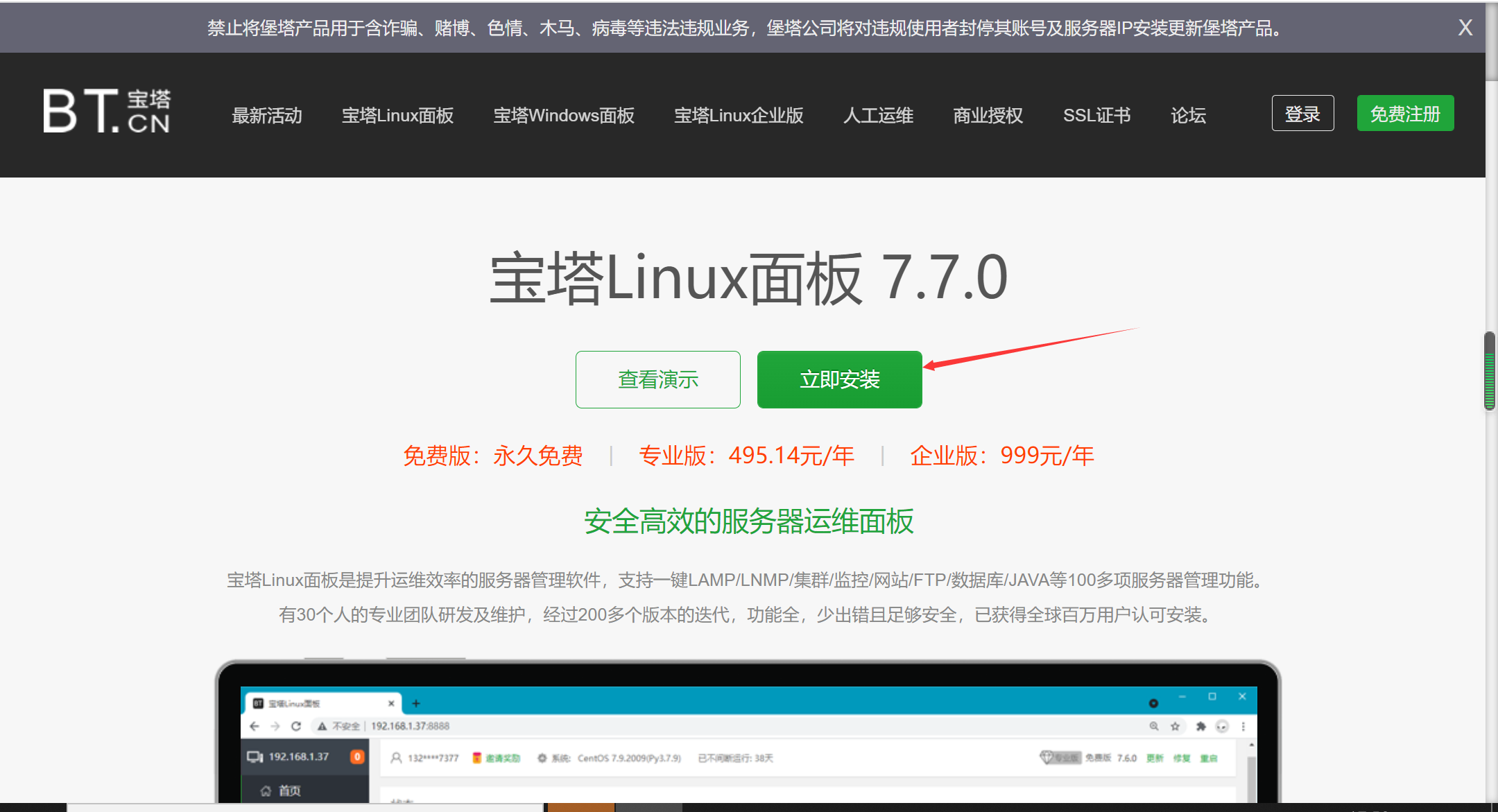This screenshot has width=1498, height=812.
Task: Click the green 免费注册 button
Action: click(x=1405, y=113)
